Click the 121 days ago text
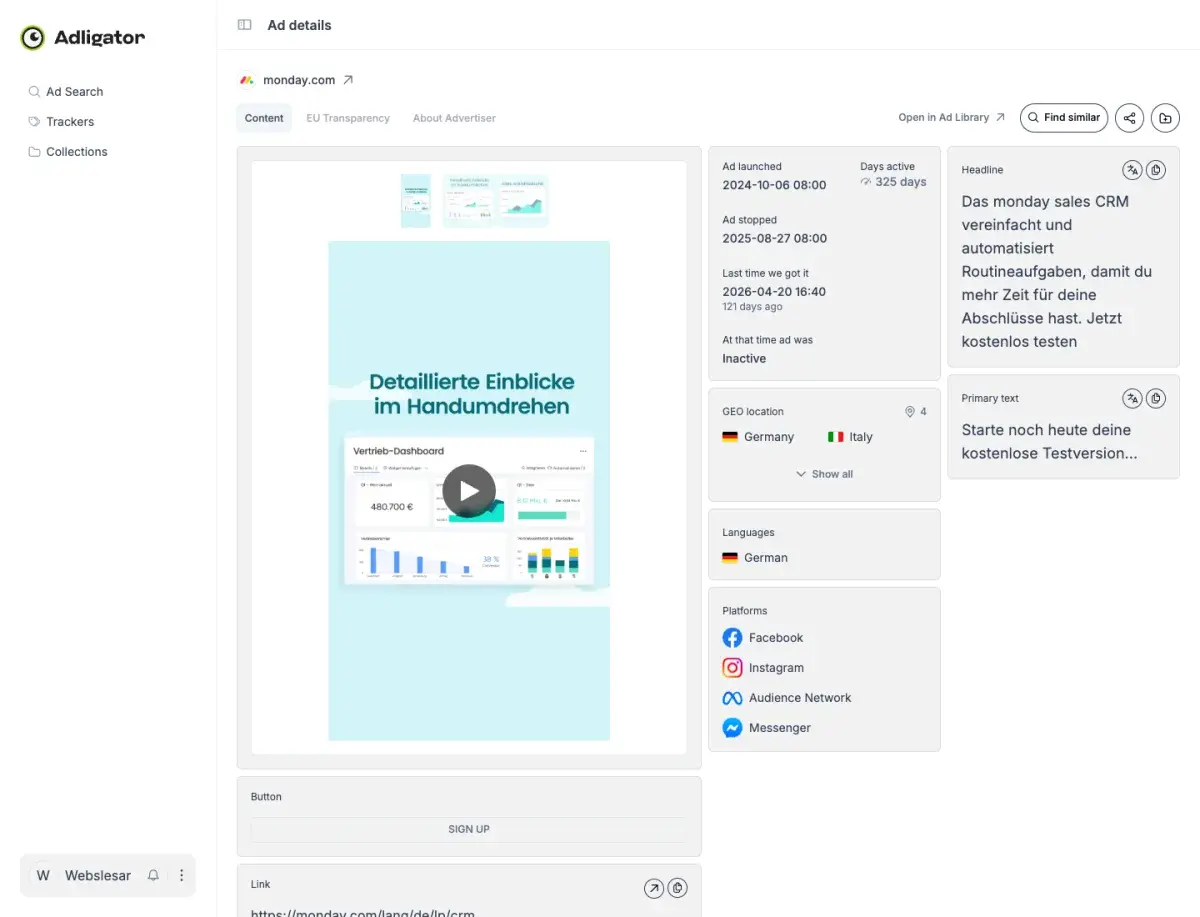The height and width of the screenshot is (917, 1200). click(752, 307)
